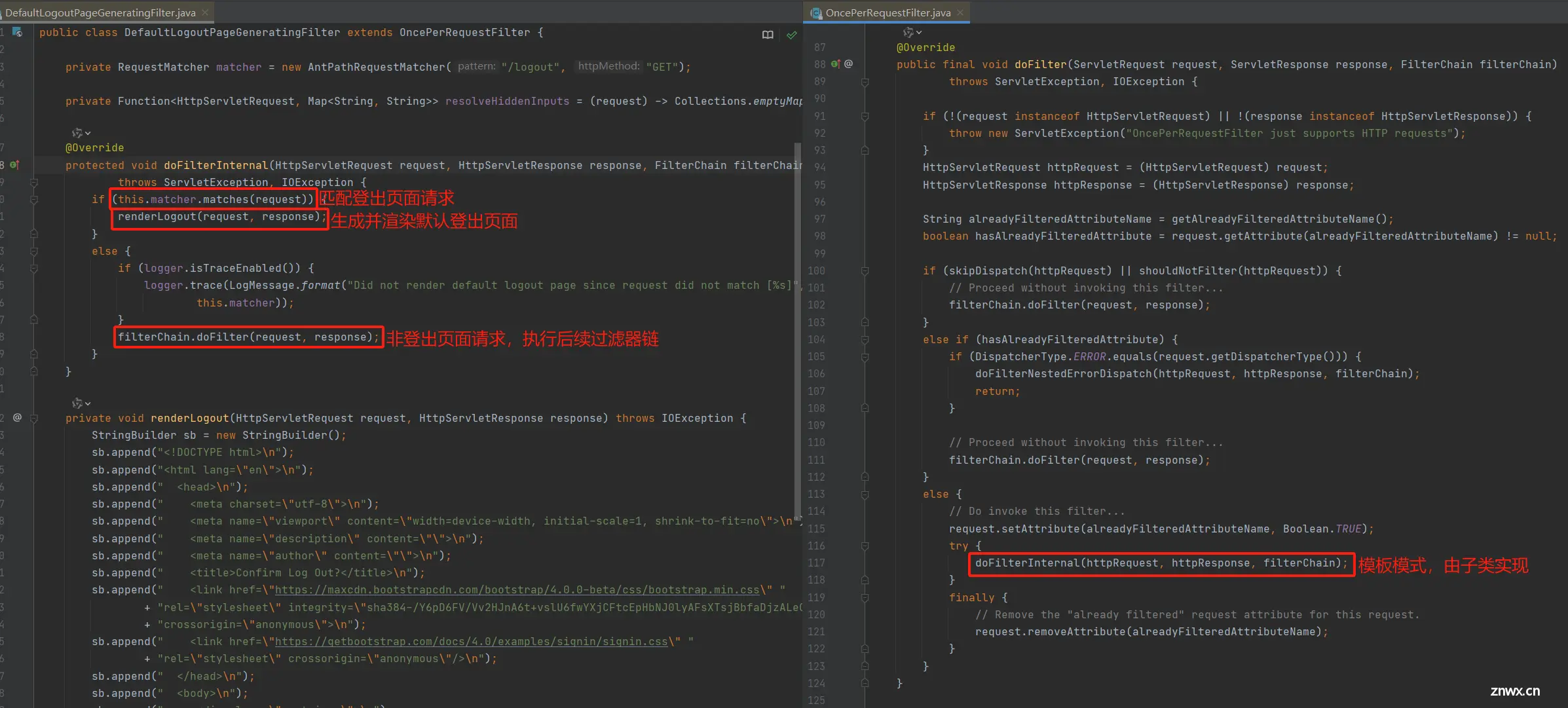This screenshot has width=1568, height=708.
Task: Click the doFilterInternal call on line 117
Action: coord(1161,563)
